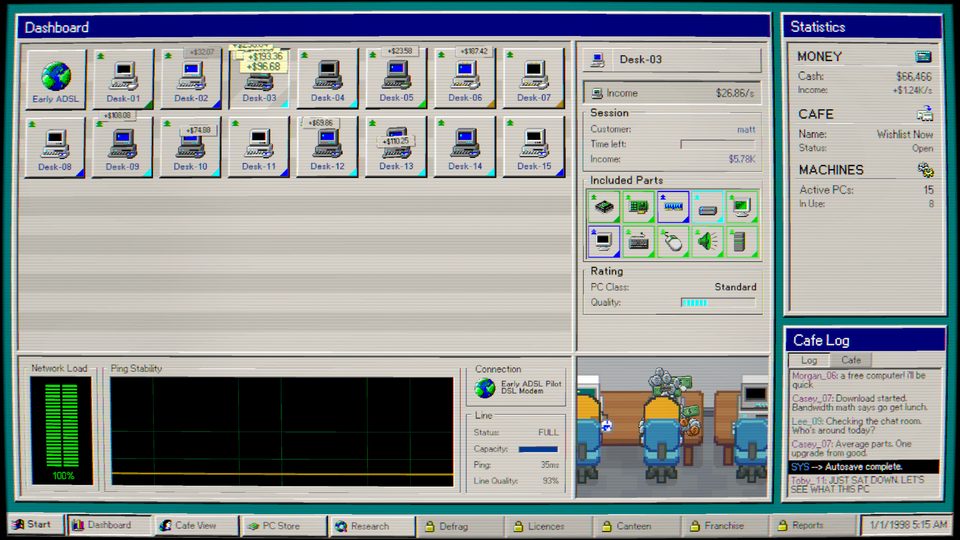960x540 pixels.
Task: Open the CPU chip part in Included Parts
Action: [x=604, y=206]
